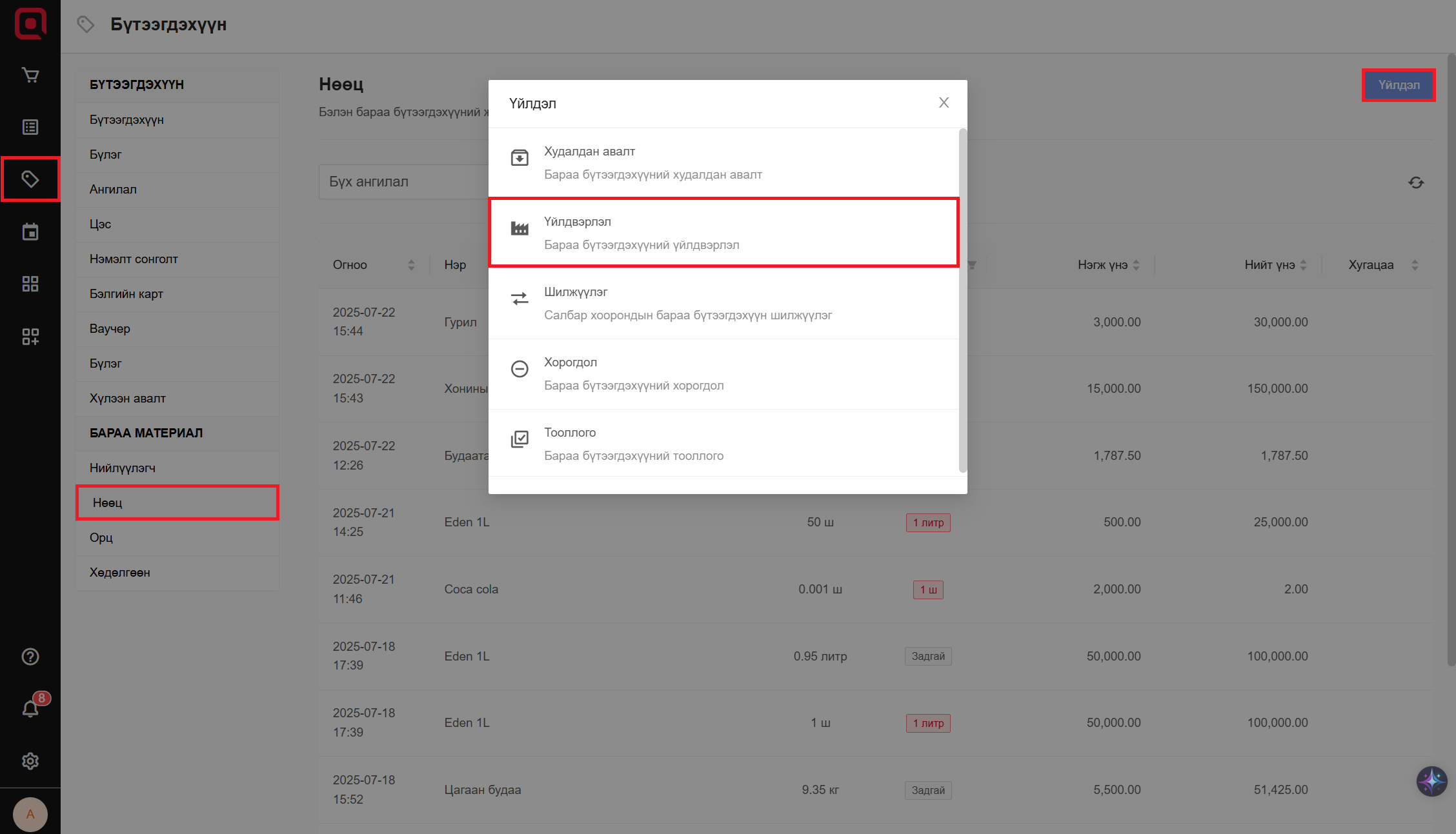Click the help question mark icon
Screen dimensions: 1456x834
coord(30,657)
